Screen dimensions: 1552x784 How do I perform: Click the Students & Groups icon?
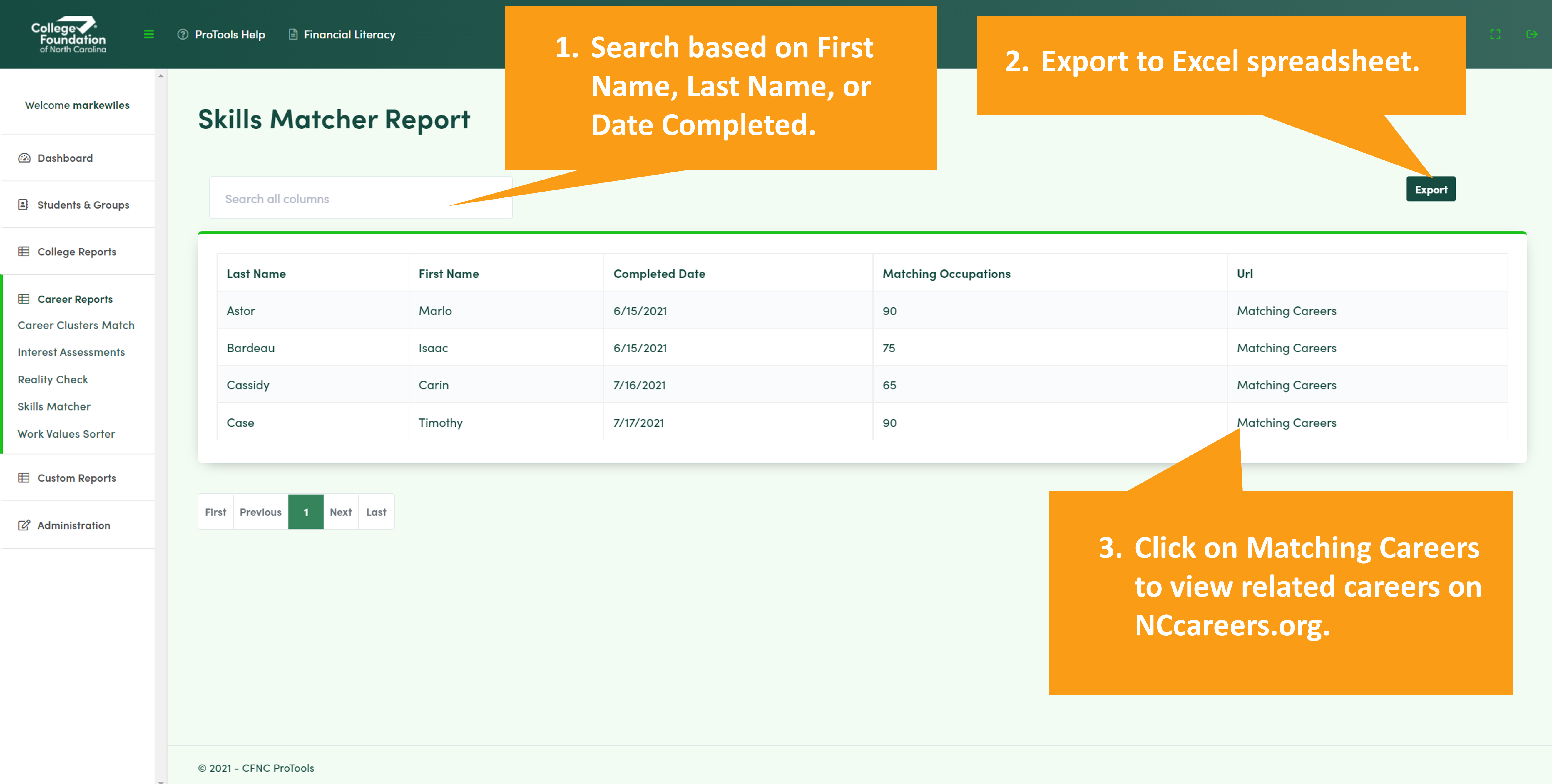coord(24,205)
